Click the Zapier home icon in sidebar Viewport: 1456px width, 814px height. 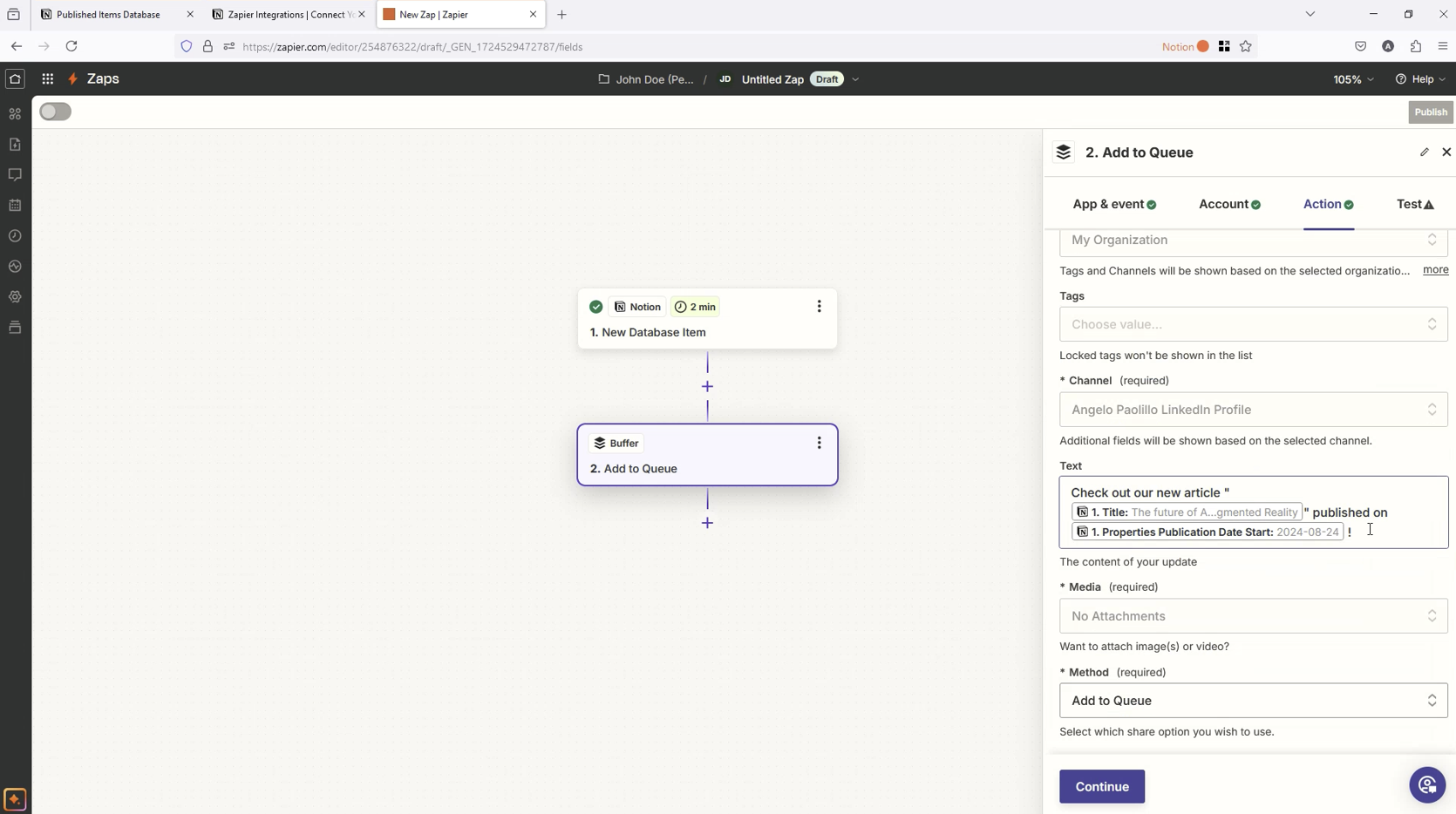point(15,78)
